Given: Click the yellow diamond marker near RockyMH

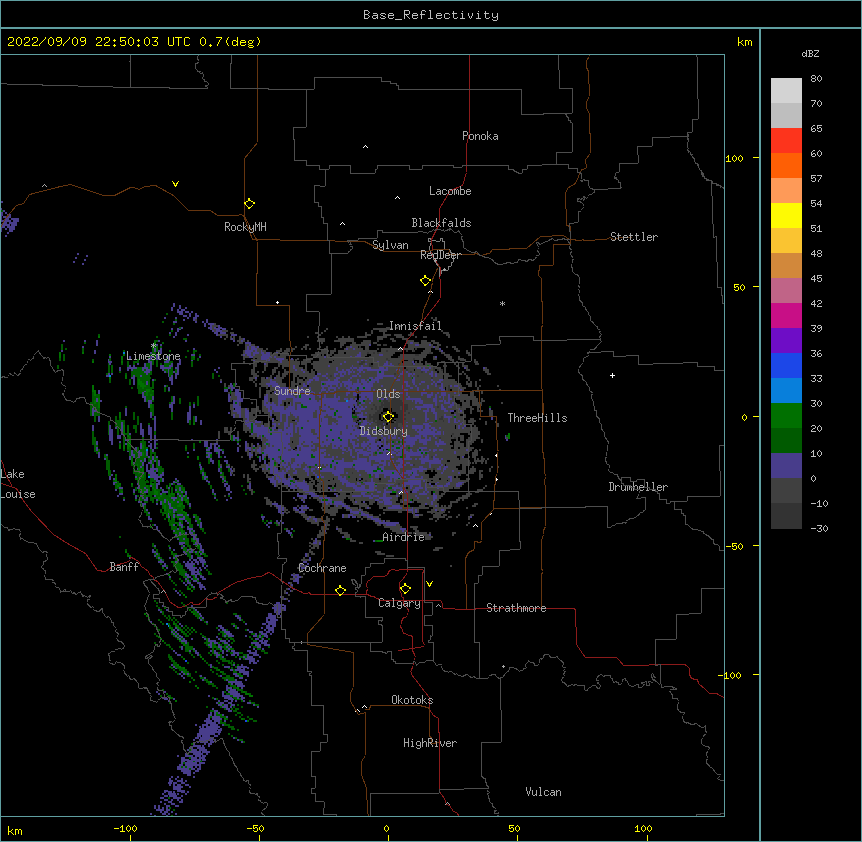Looking at the screenshot, I should tap(249, 204).
